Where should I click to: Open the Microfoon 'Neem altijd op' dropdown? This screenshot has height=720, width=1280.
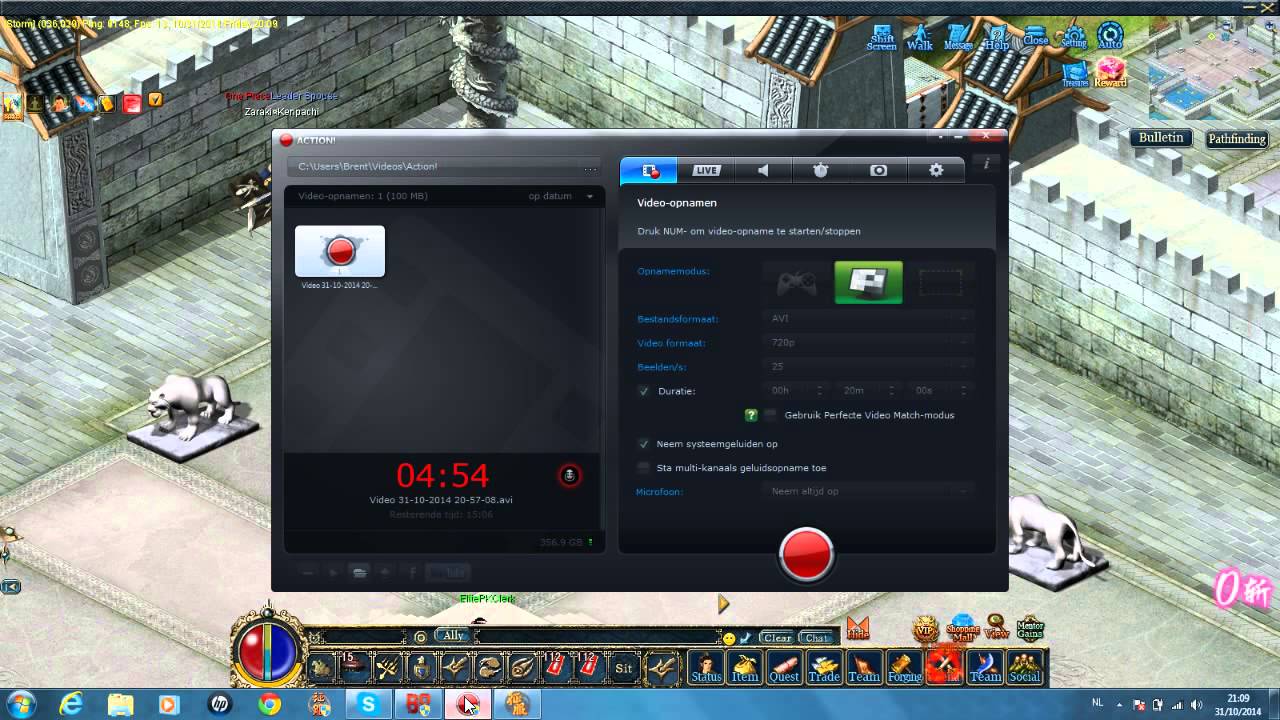coord(869,491)
